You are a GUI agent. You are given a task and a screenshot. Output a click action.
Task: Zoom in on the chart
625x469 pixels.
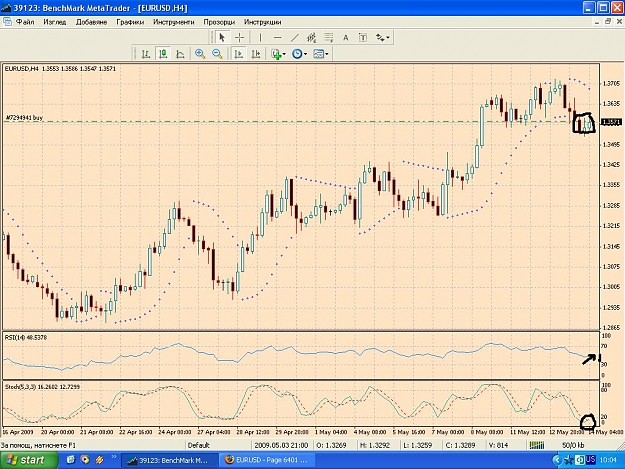pyautogui.click(x=200, y=54)
